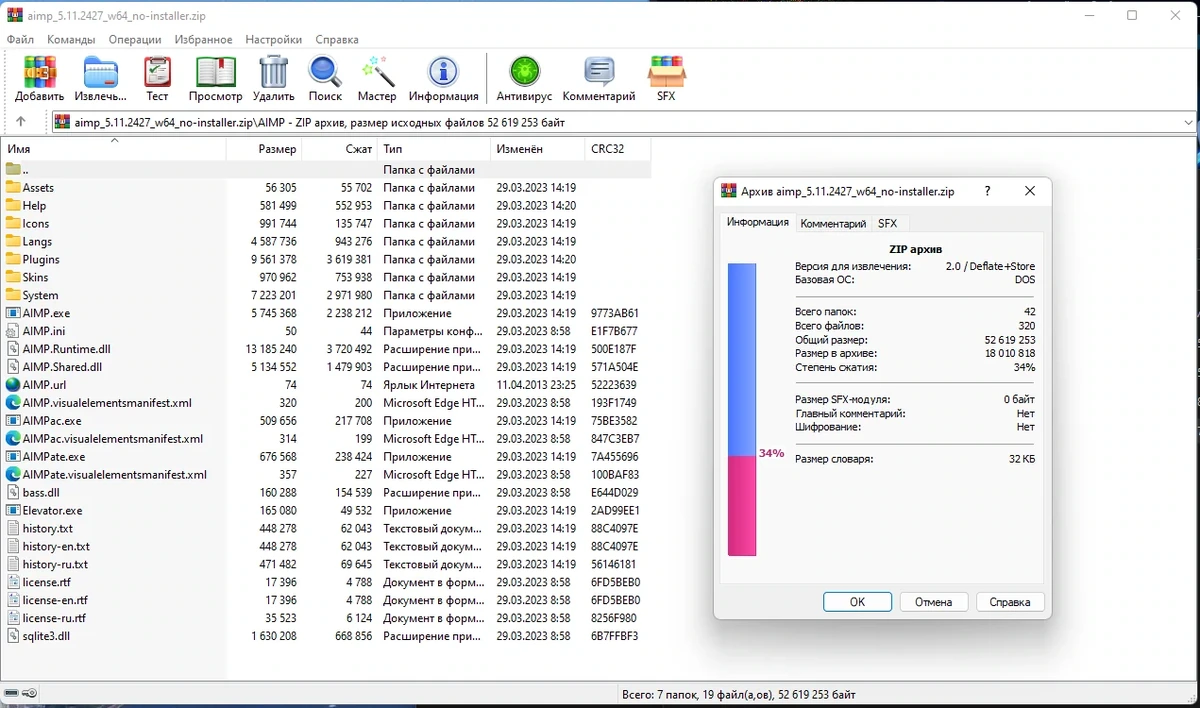Switch to the Комментарий dialog tab
The height and width of the screenshot is (708, 1200).
pyautogui.click(x=833, y=223)
